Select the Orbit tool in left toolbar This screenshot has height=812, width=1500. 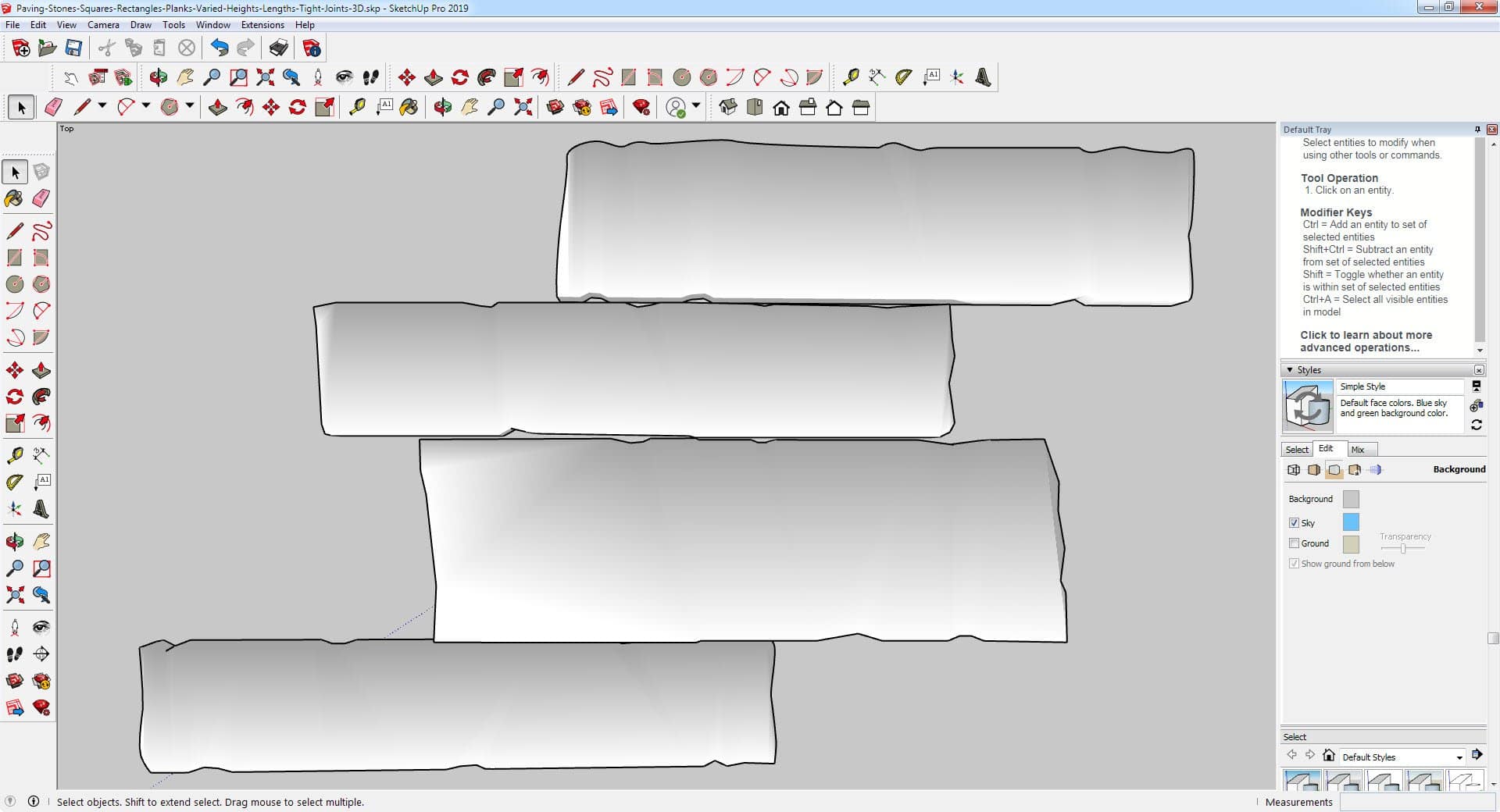(x=14, y=541)
